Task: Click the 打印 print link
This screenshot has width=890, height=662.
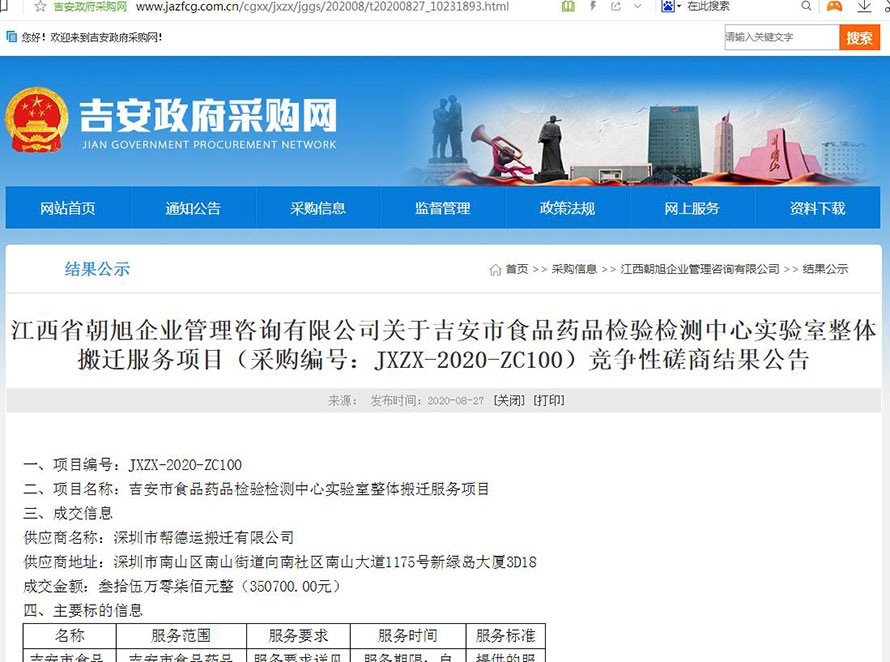Action: (548, 401)
